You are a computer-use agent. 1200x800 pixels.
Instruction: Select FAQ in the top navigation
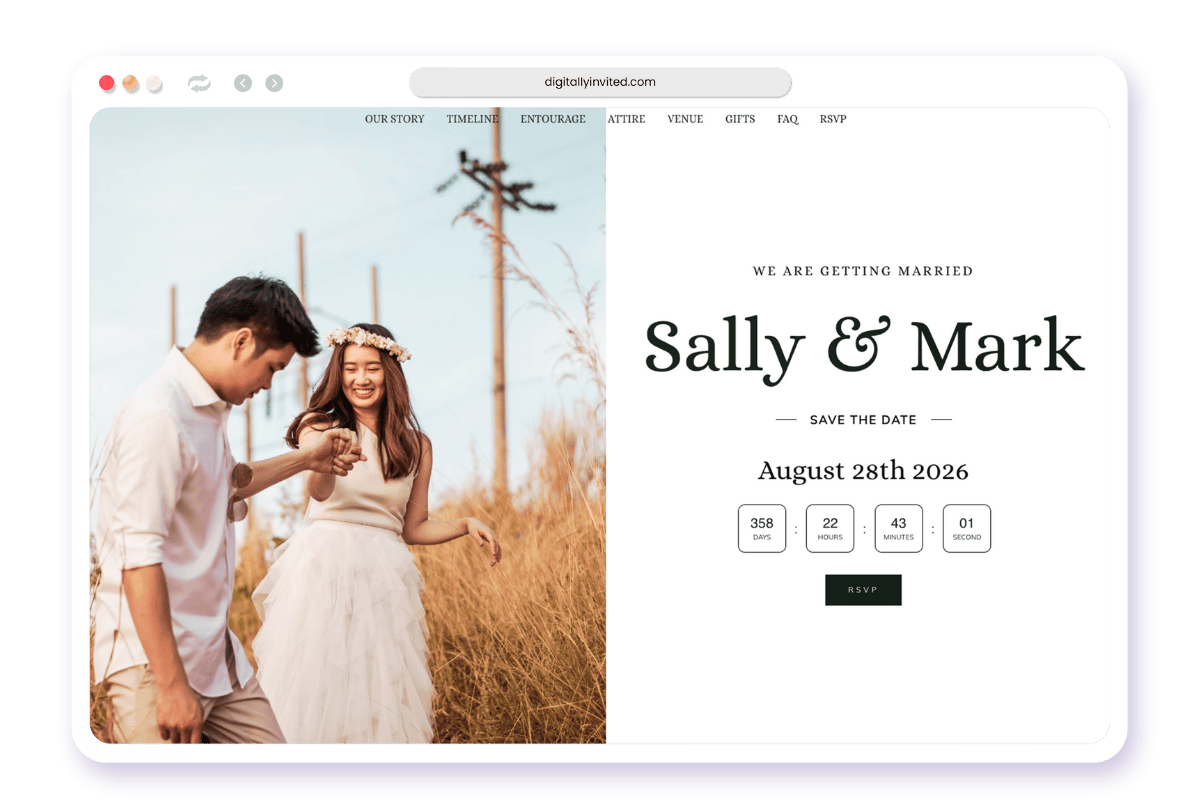pyautogui.click(x=787, y=119)
